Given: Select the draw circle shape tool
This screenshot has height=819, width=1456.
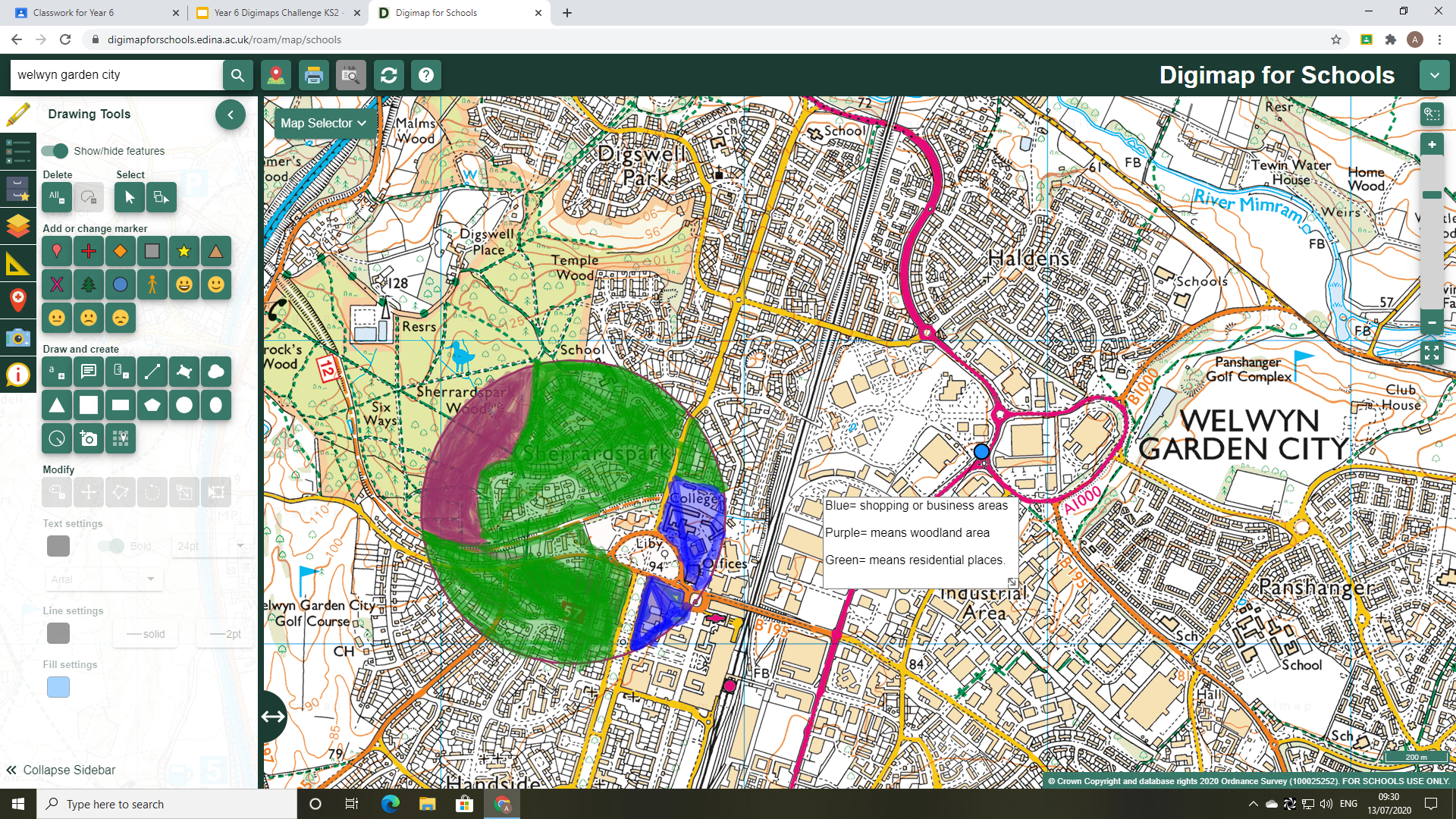Looking at the screenshot, I should 184,405.
